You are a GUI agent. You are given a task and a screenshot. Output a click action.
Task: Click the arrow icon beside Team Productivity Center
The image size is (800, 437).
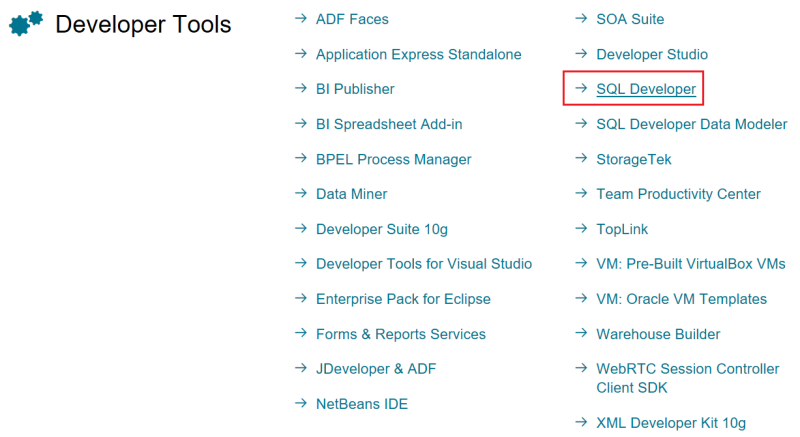tap(581, 193)
